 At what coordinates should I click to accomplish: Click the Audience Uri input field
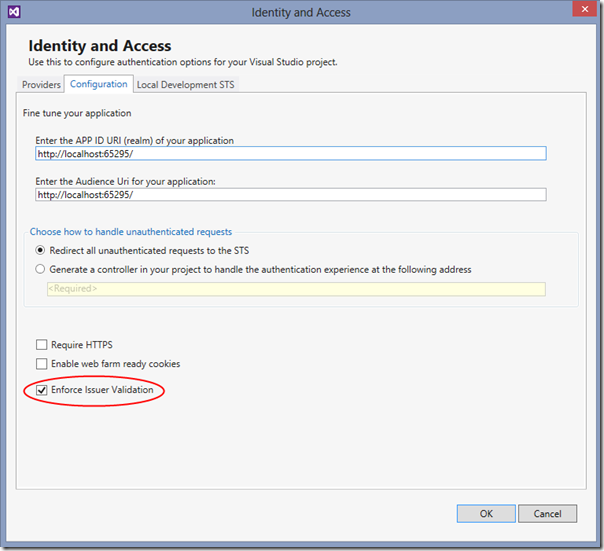tap(291, 195)
